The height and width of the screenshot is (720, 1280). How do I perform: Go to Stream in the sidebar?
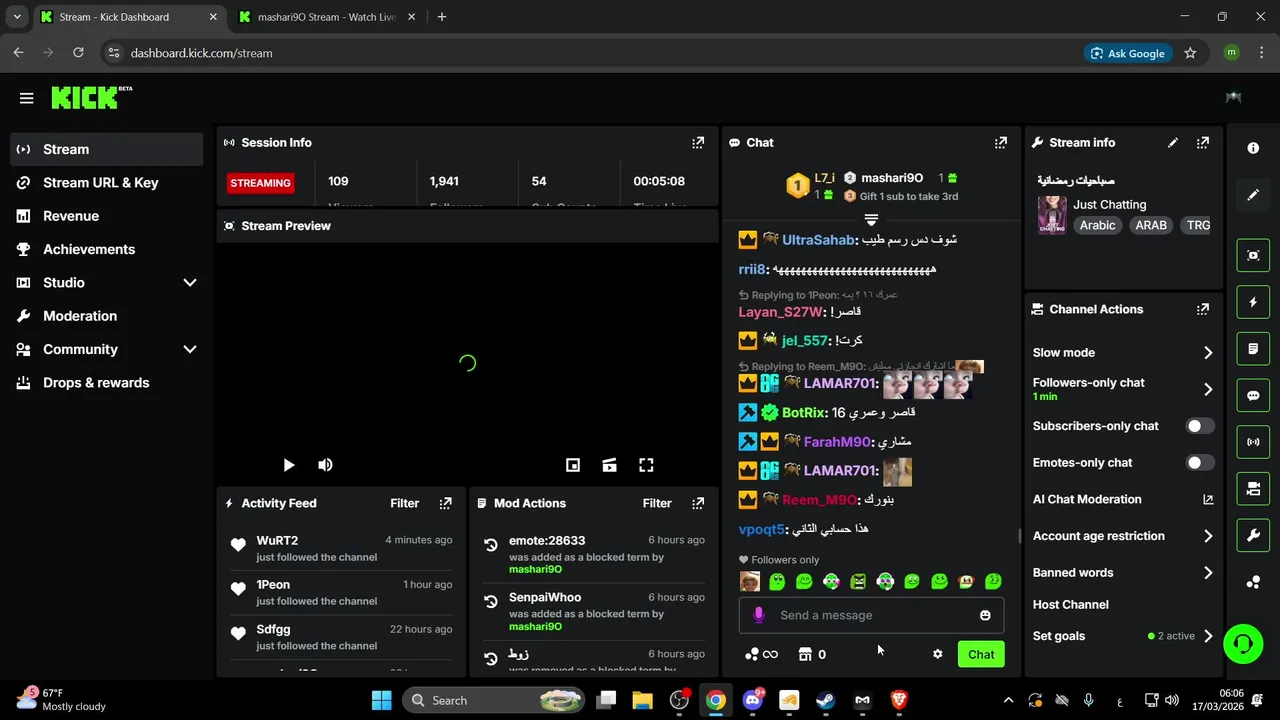click(106, 149)
